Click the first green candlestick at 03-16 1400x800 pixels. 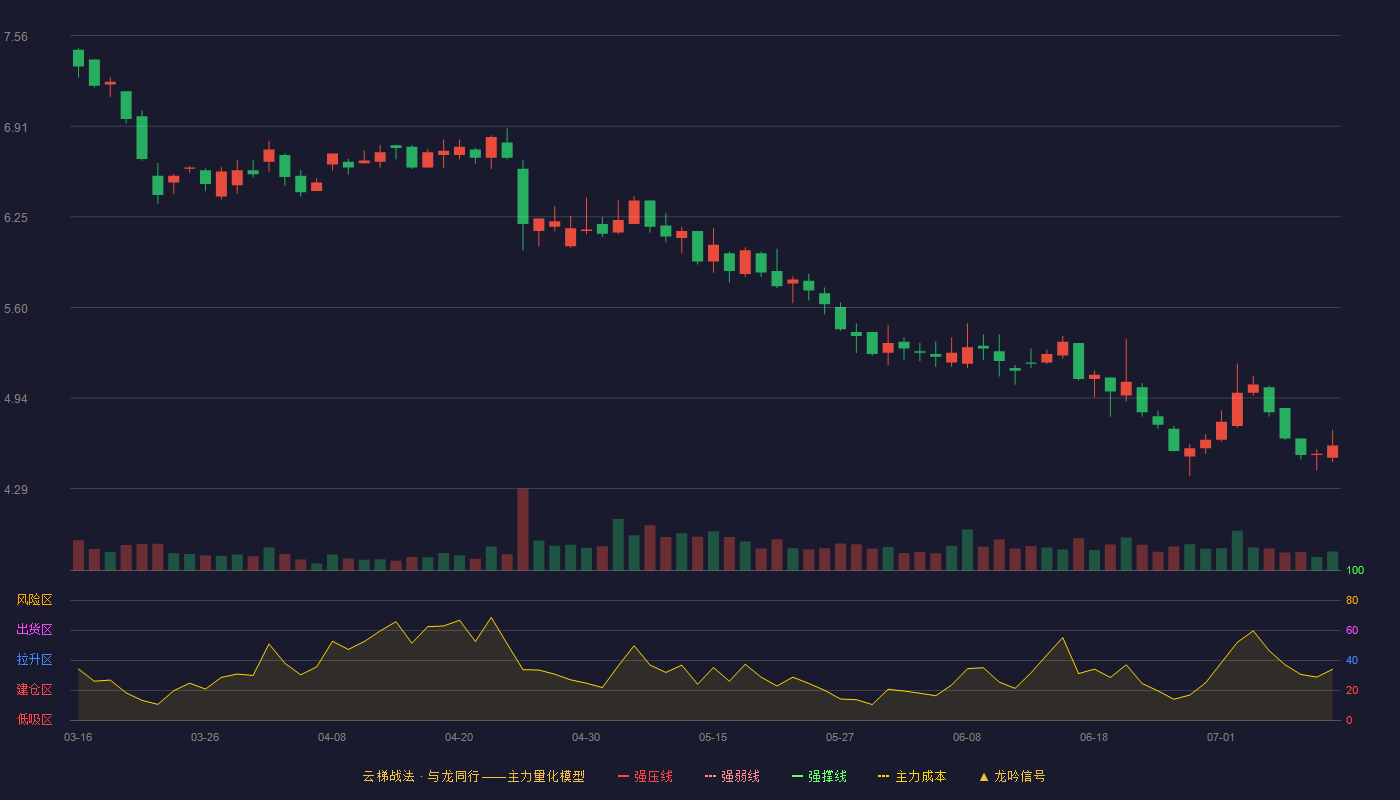click(x=78, y=59)
